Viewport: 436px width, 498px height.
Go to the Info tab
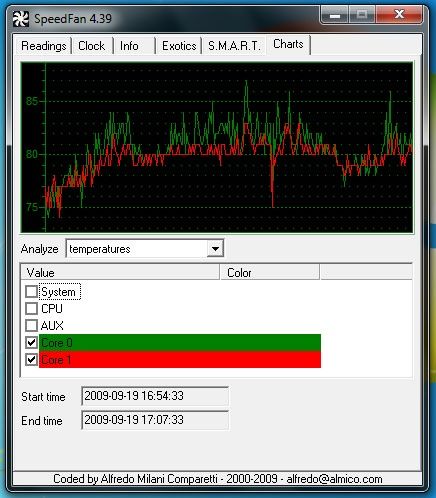[x=129, y=46]
